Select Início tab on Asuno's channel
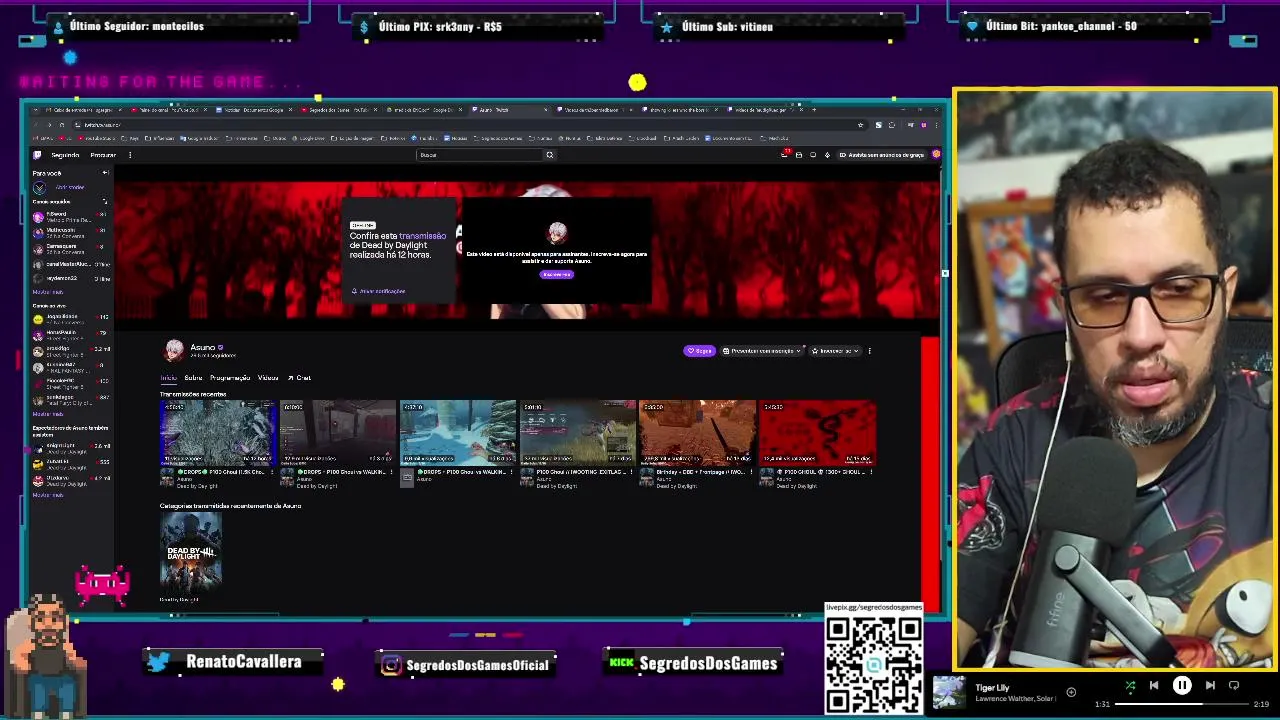 click(168, 378)
